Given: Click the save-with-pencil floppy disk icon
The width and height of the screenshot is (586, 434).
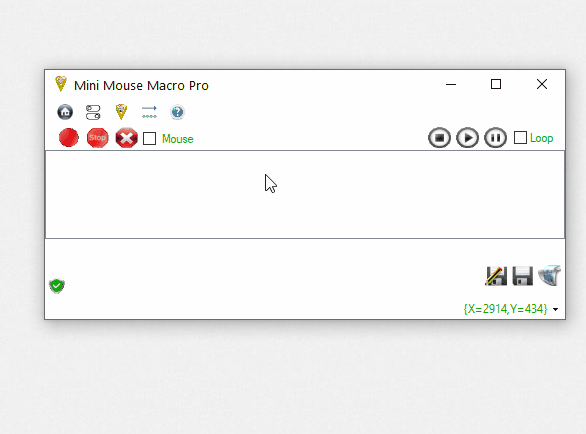Looking at the screenshot, I should (496, 276).
